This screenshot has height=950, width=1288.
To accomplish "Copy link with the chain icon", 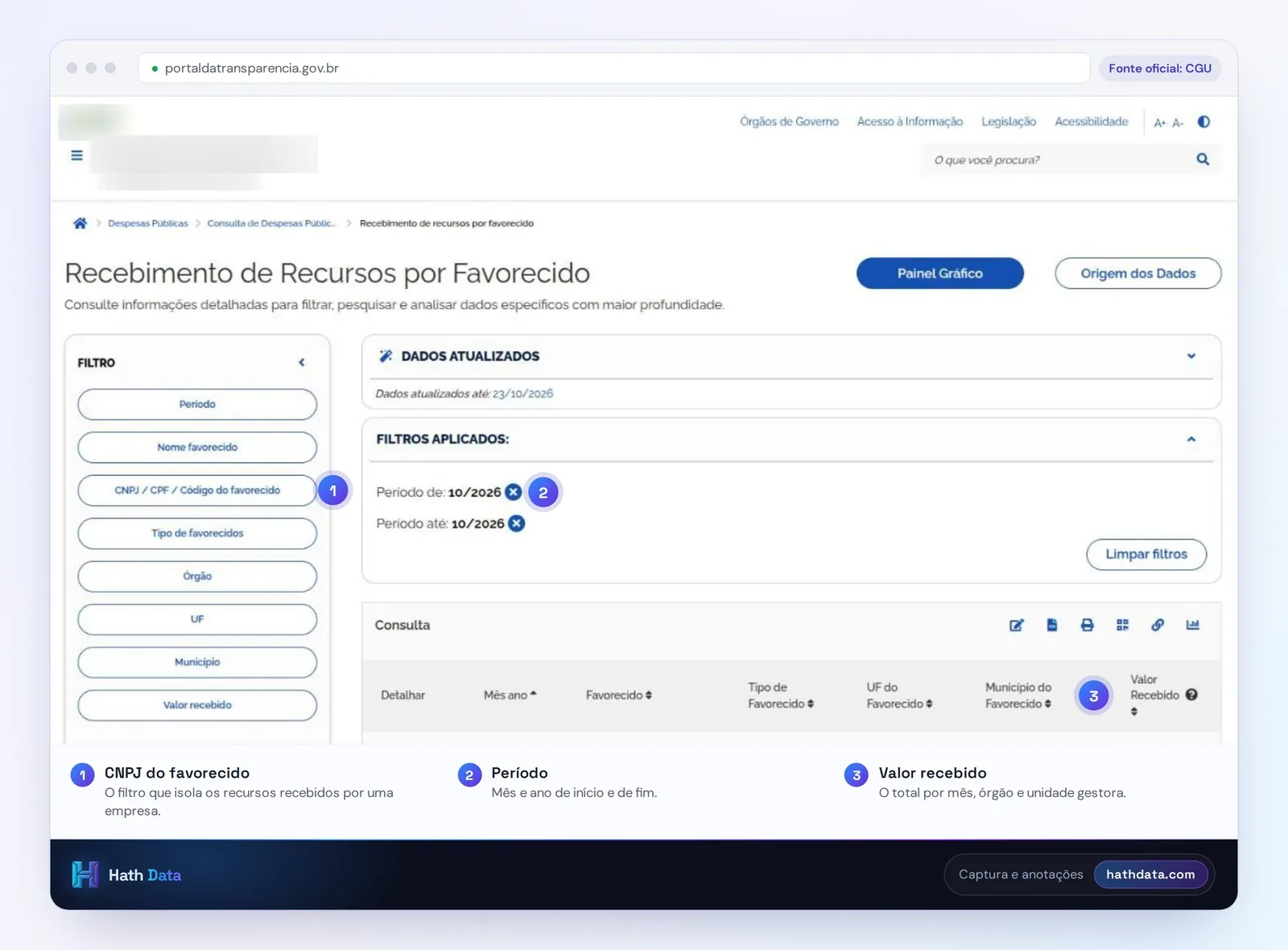I will [x=1158, y=625].
